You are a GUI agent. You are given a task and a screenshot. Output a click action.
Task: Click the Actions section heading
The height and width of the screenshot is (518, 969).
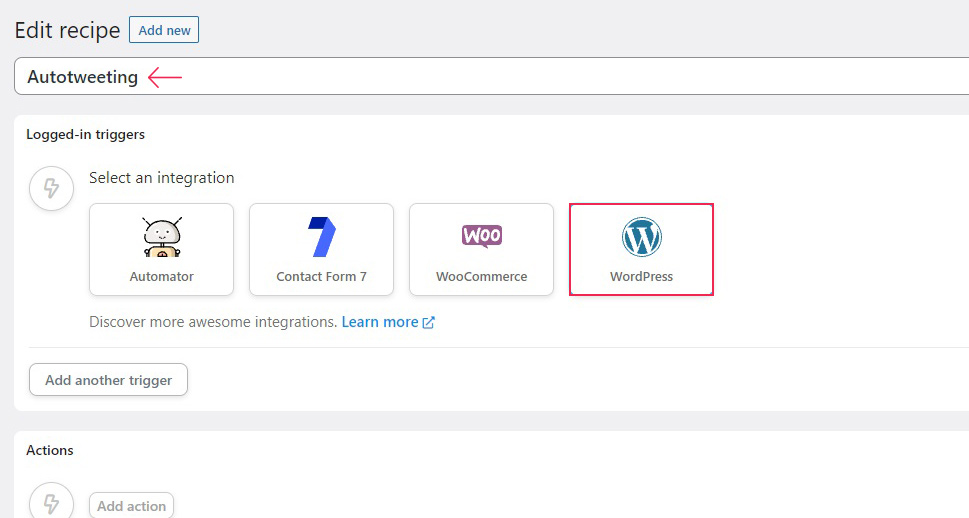pyautogui.click(x=49, y=450)
